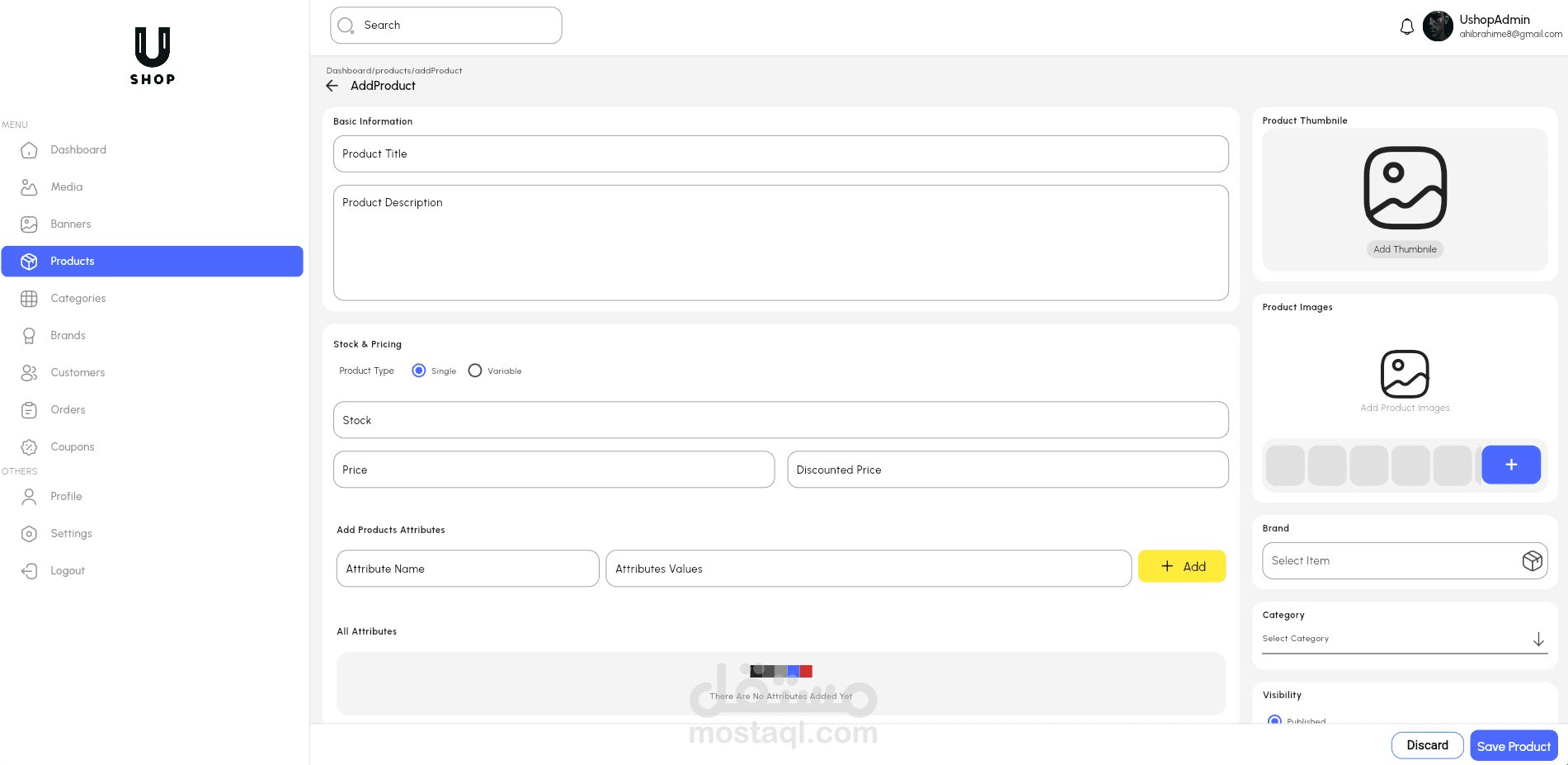Click the UshopAdmin profile avatar
The width and height of the screenshot is (1568, 765).
(x=1438, y=26)
